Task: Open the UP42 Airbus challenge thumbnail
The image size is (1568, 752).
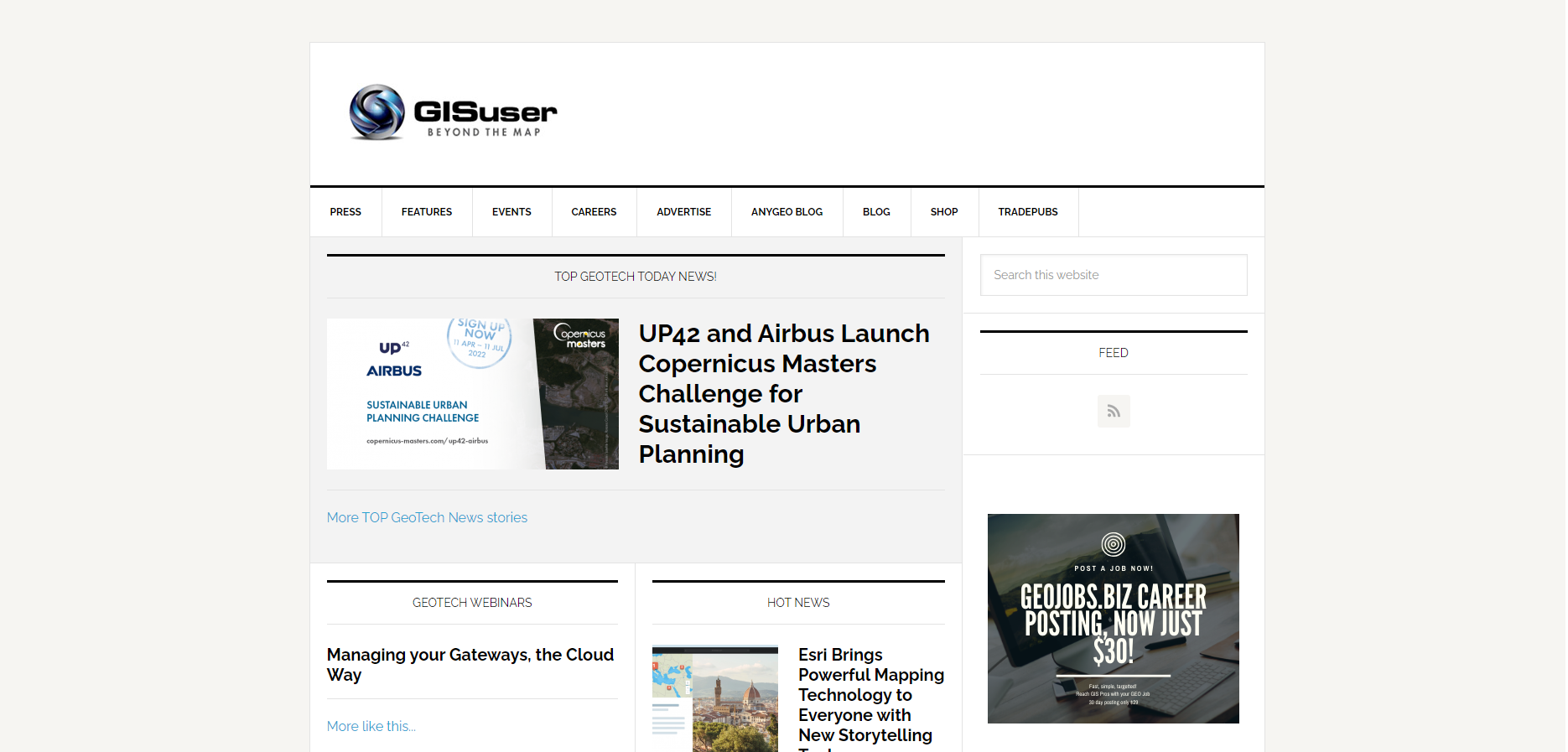Action: point(472,393)
